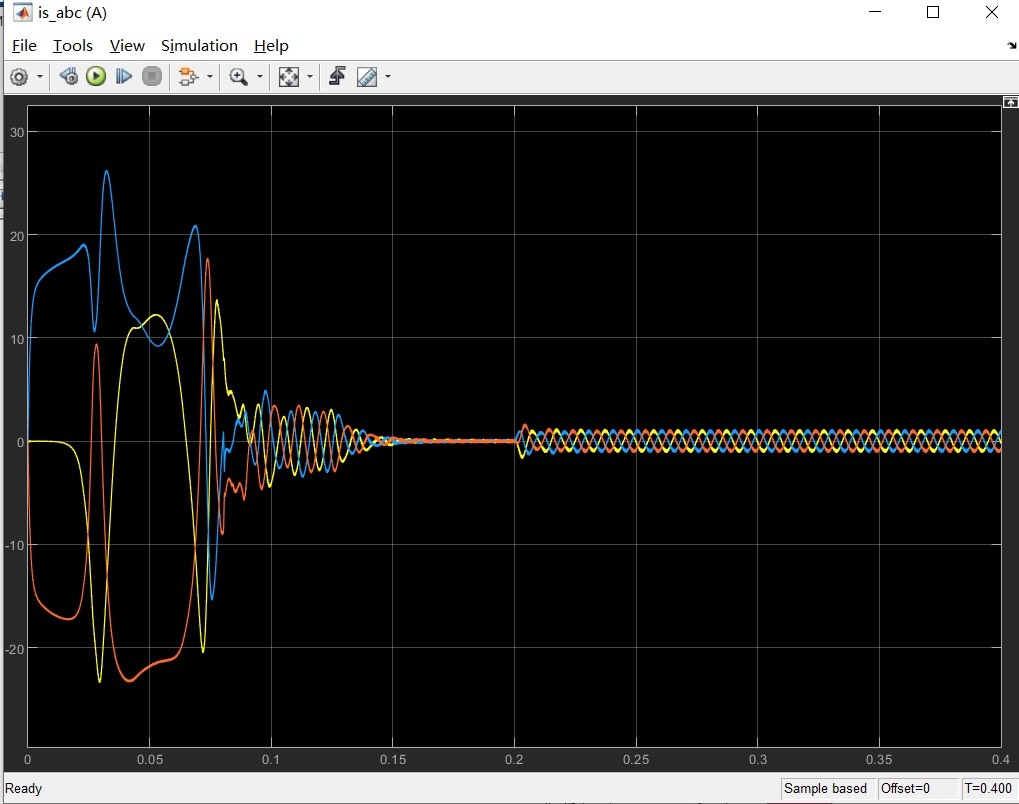The width and height of the screenshot is (1019, 804).
Task: Toggle the Triggers toolbar icon
Action: tap(337, 77)
